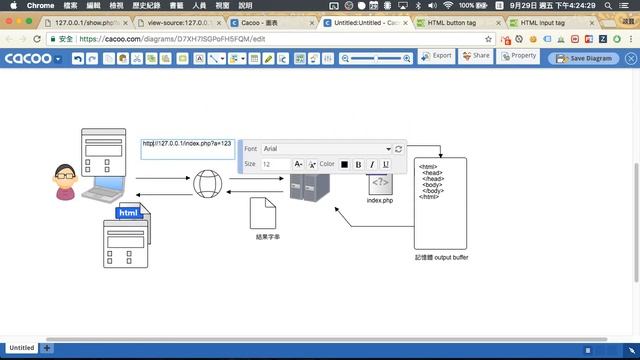
Task: Click inside the URL text box shape
Action: (188, 149)
